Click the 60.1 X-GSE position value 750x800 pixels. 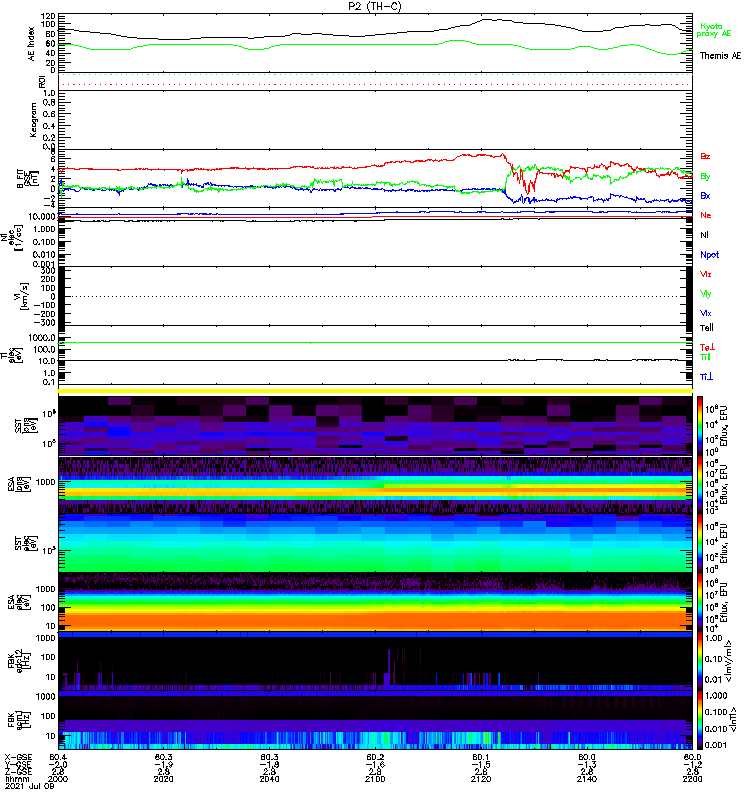click(481, 757)
